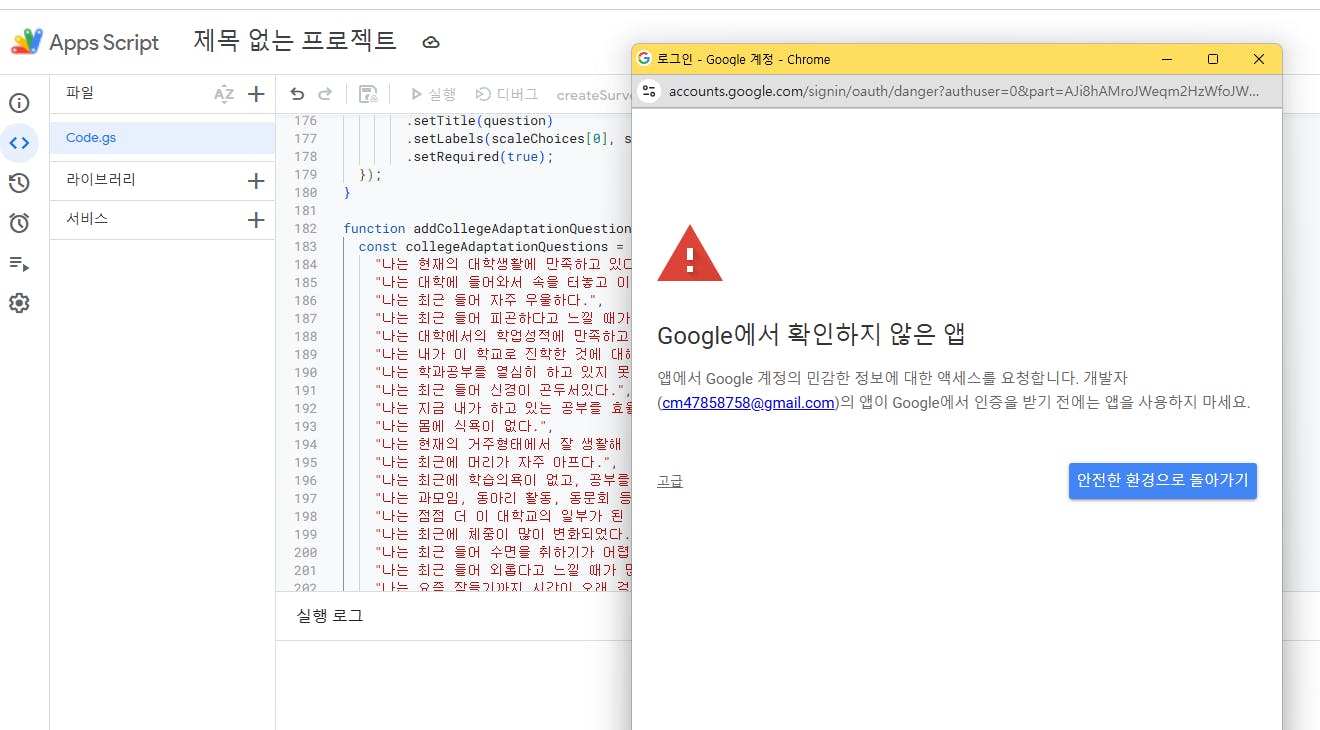This screenshot has height=730, width=1320.
Task: Click the 파일 section header
Action: 80,93
